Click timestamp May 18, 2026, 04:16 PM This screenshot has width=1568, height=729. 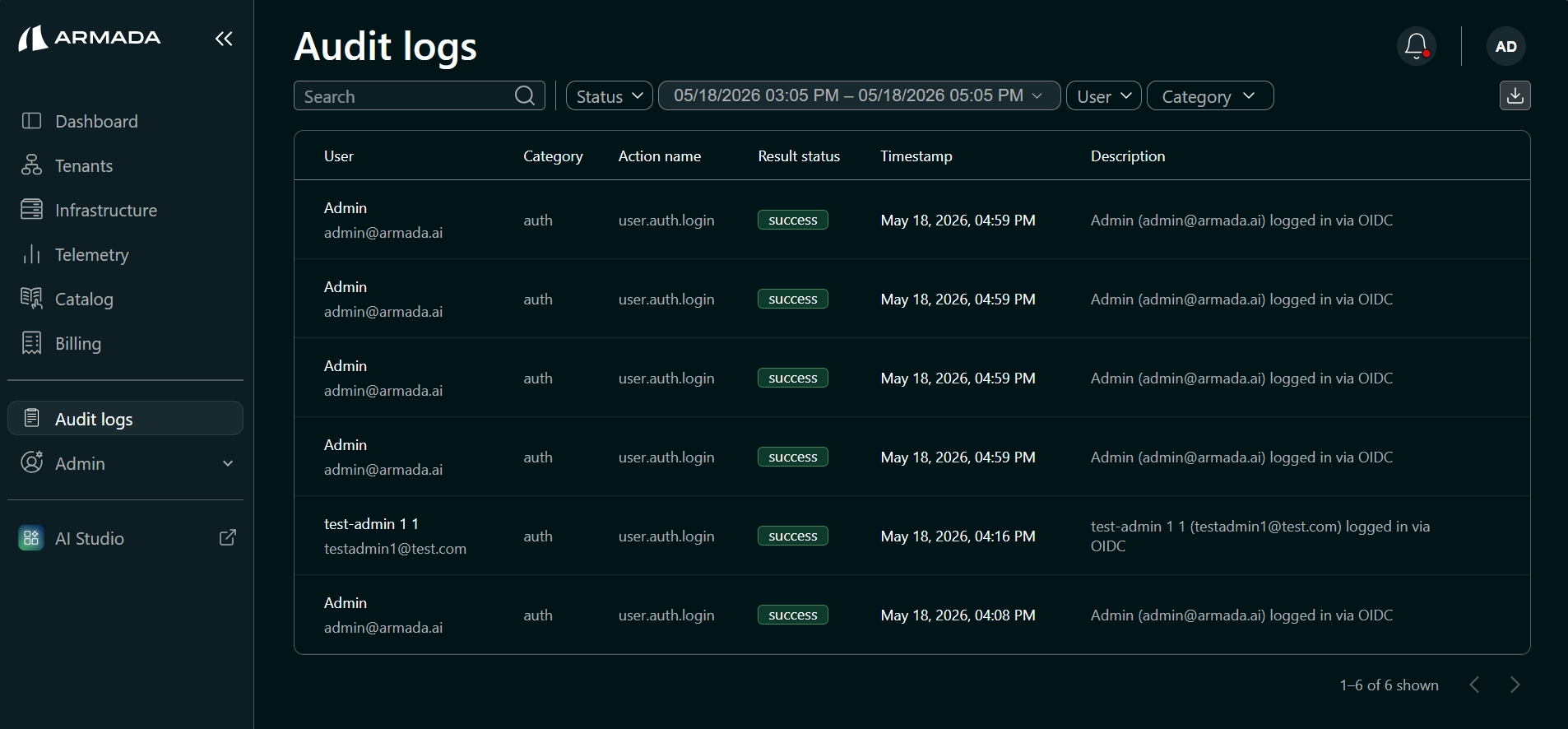958,536
